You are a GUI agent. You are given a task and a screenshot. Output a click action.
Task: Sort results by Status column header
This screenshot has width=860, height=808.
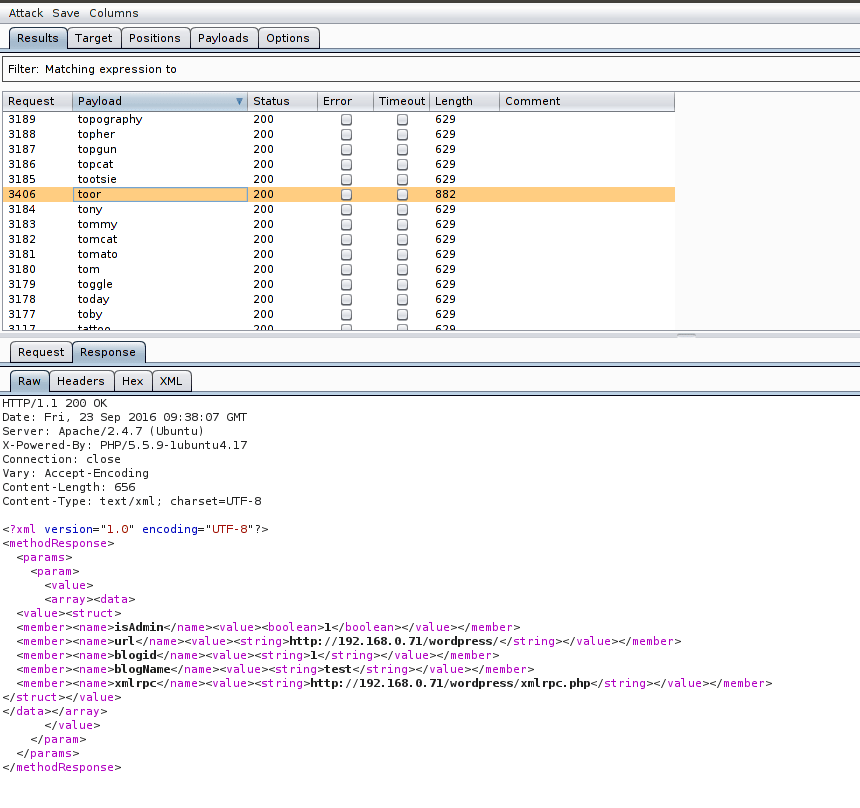click(271, 101)
